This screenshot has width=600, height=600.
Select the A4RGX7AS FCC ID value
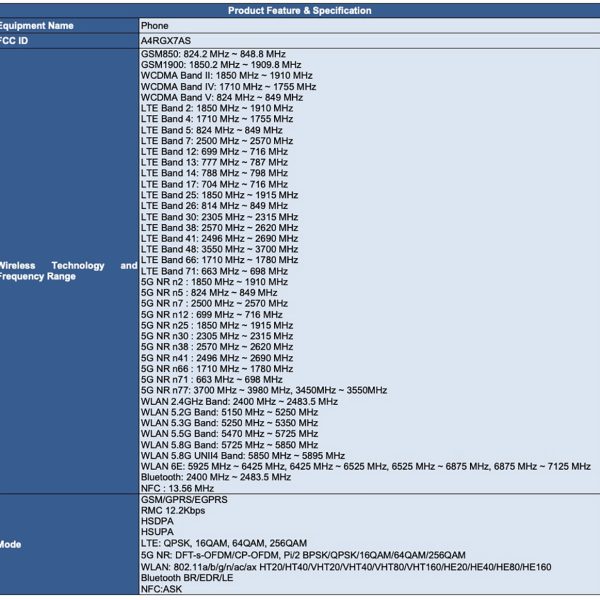tap(166, 40)
